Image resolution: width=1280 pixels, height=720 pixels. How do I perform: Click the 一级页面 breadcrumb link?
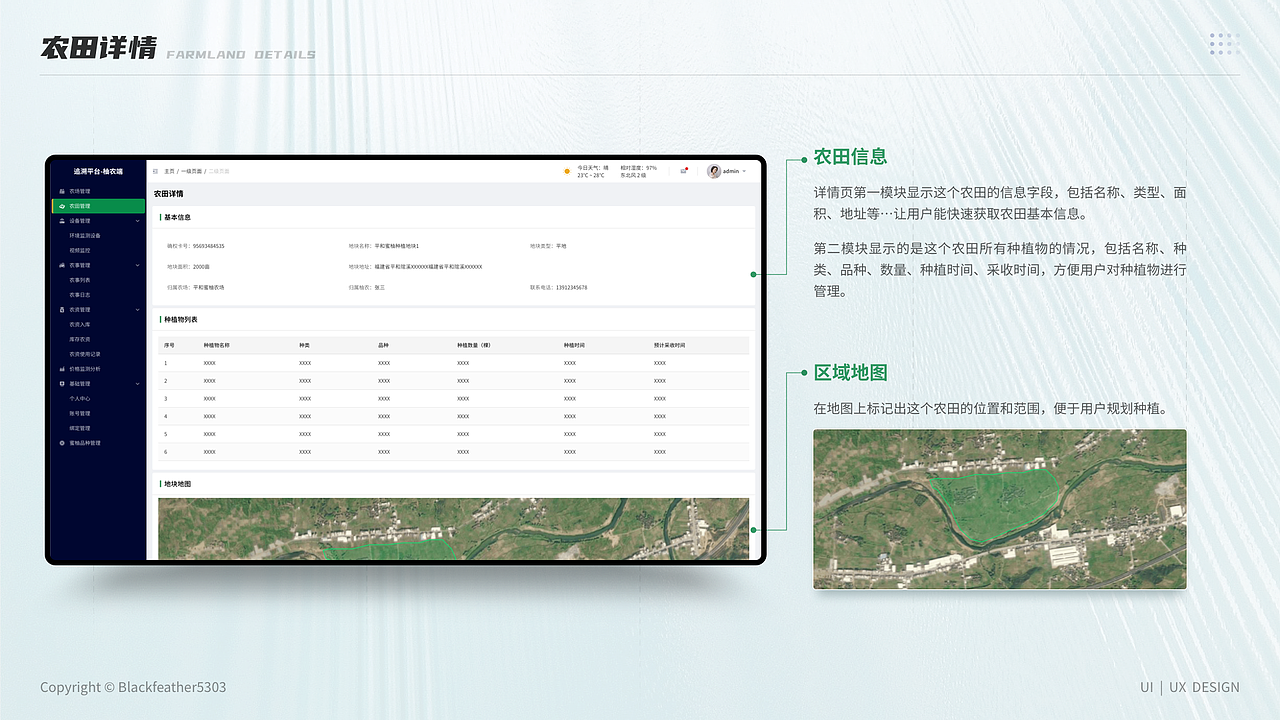point(191,171)
